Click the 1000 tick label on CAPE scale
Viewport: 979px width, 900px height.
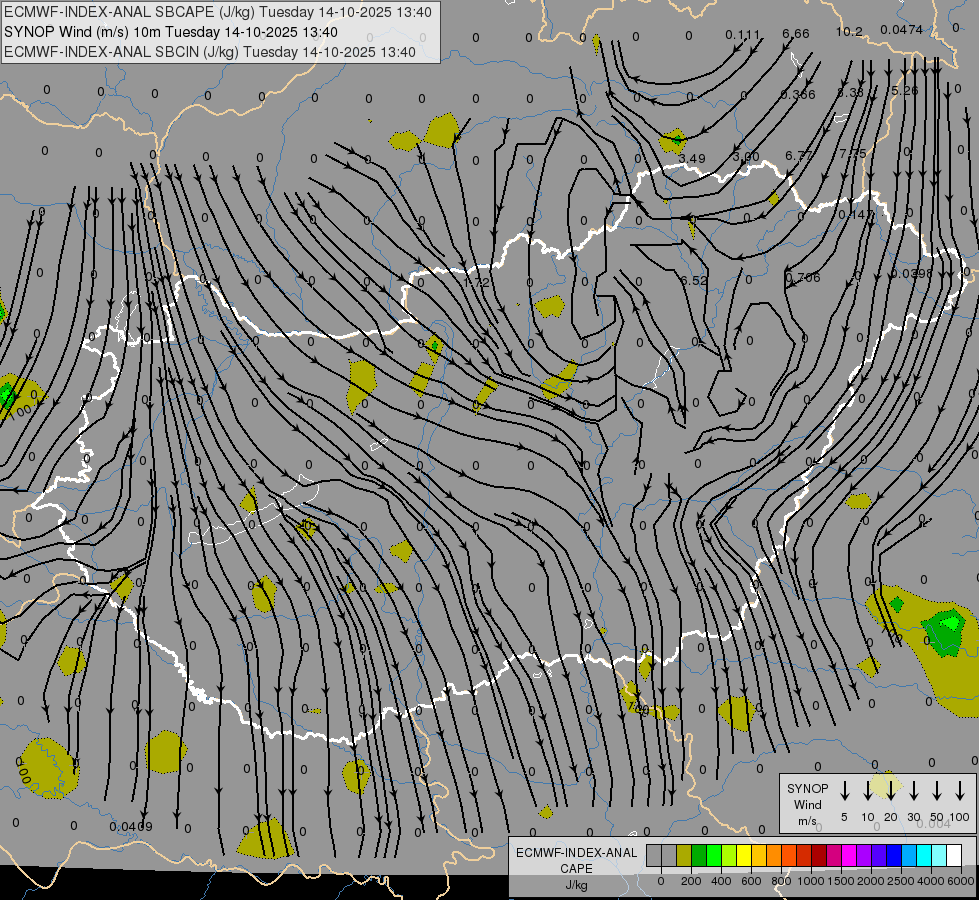tap(810, 881)
